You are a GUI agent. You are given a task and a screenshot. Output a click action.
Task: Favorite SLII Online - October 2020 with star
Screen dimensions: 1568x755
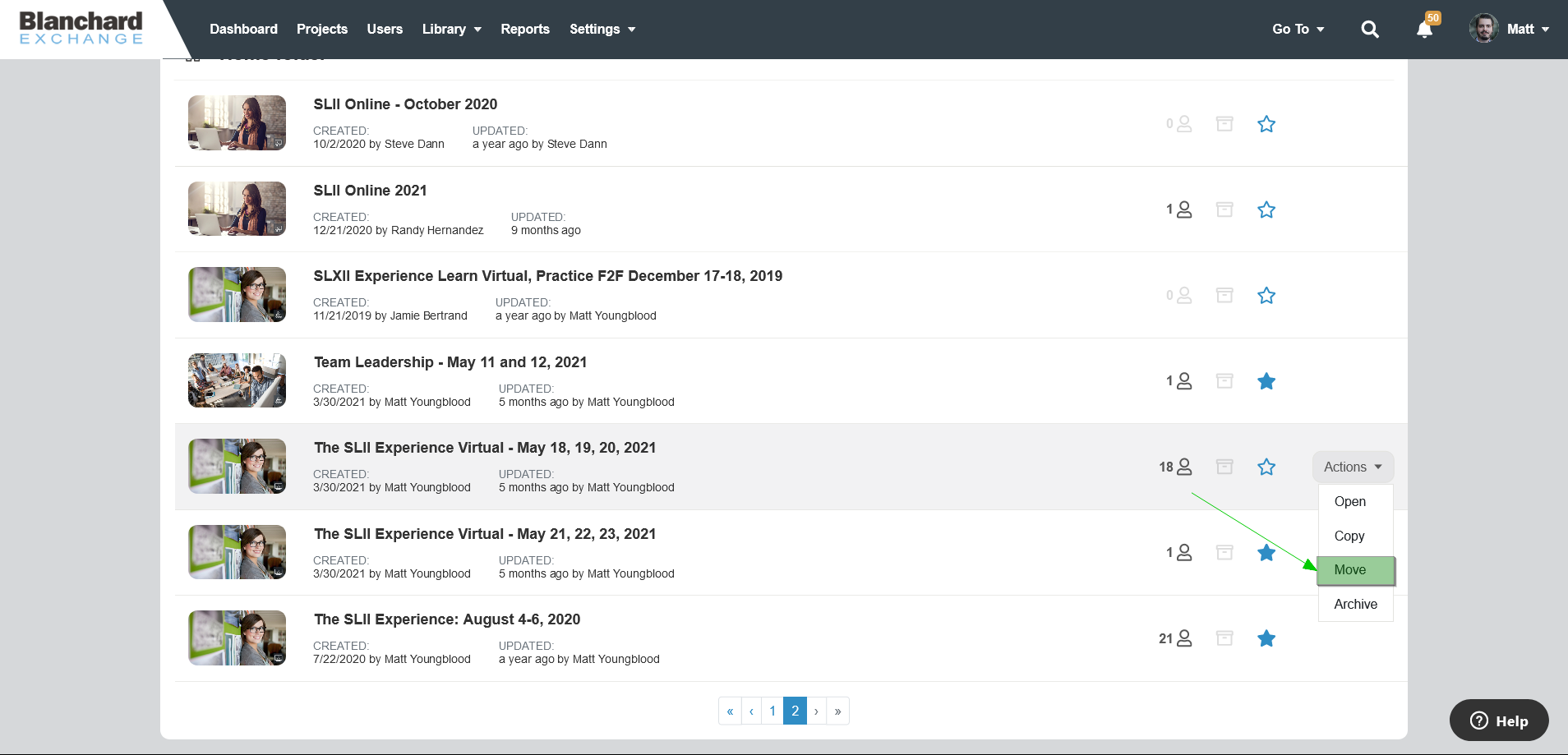[x=1266, y=124]
